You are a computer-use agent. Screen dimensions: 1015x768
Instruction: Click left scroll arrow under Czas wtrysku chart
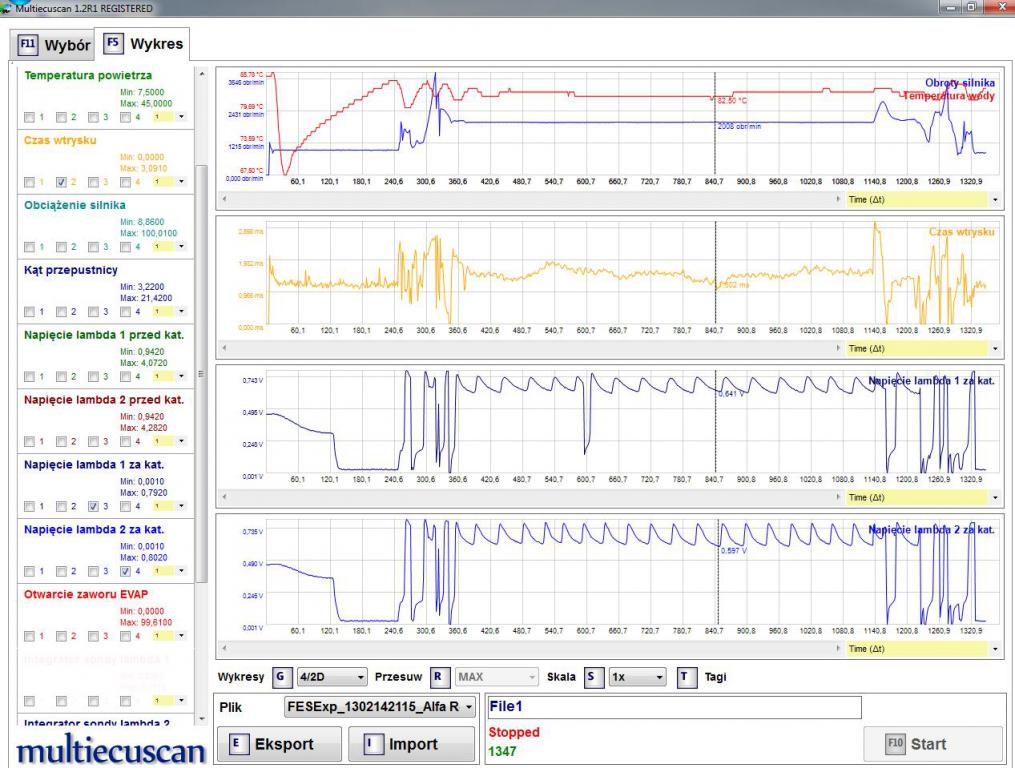[x=224, y=349]
